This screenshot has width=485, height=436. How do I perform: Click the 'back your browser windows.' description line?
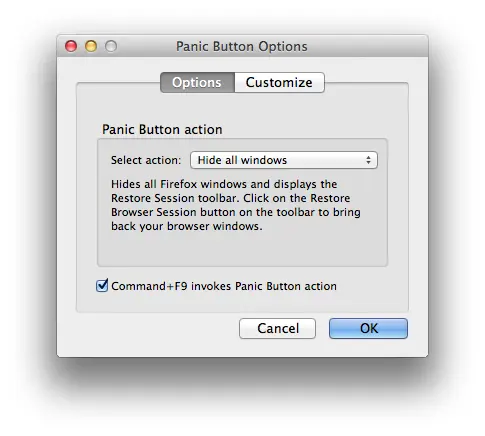coord(187,226)
